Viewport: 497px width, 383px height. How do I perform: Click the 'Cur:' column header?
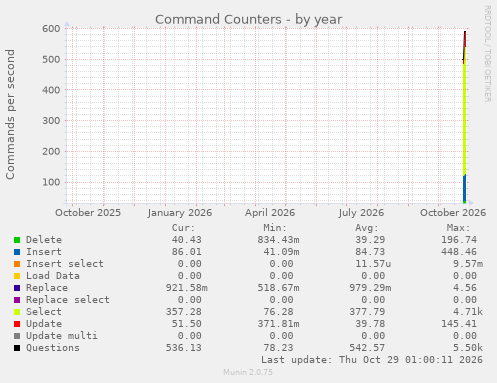coord(183,228)
